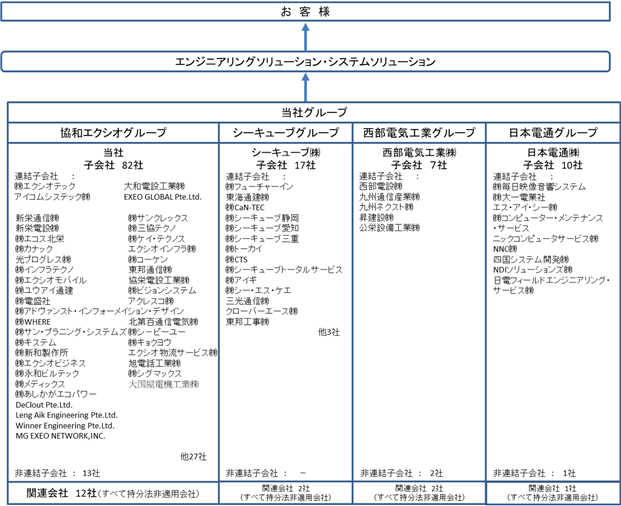This screenshot has height=506, width=621.
Task: Select ㈱エクシオモバイル entry
Action: [x=51, y=280]
